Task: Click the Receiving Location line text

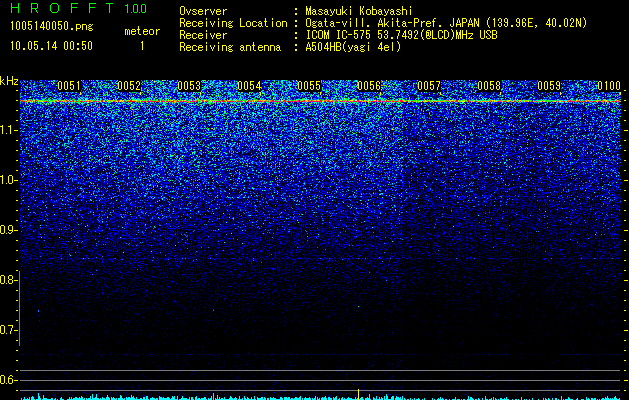Action: point(383,23)
